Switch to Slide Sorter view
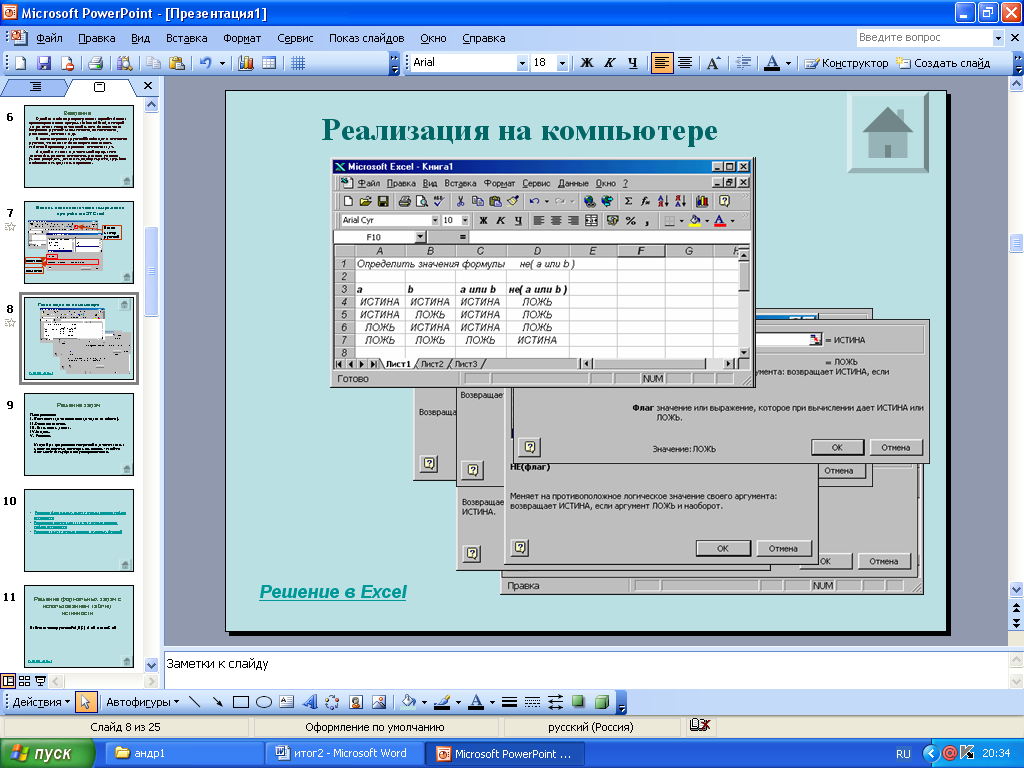This screenshot has width=1024, height=768. tap(24, 681)
